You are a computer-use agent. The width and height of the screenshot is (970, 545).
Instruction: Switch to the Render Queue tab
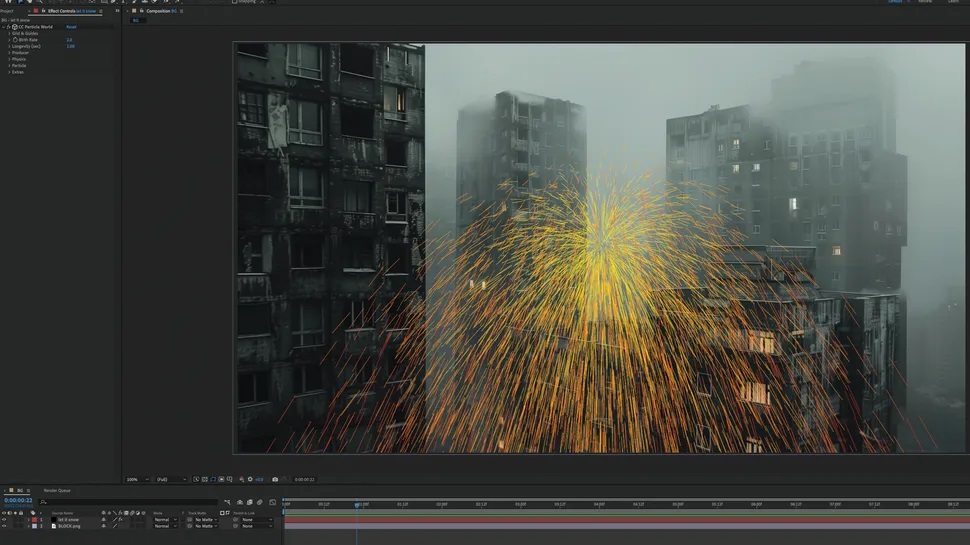click(57, 491)
